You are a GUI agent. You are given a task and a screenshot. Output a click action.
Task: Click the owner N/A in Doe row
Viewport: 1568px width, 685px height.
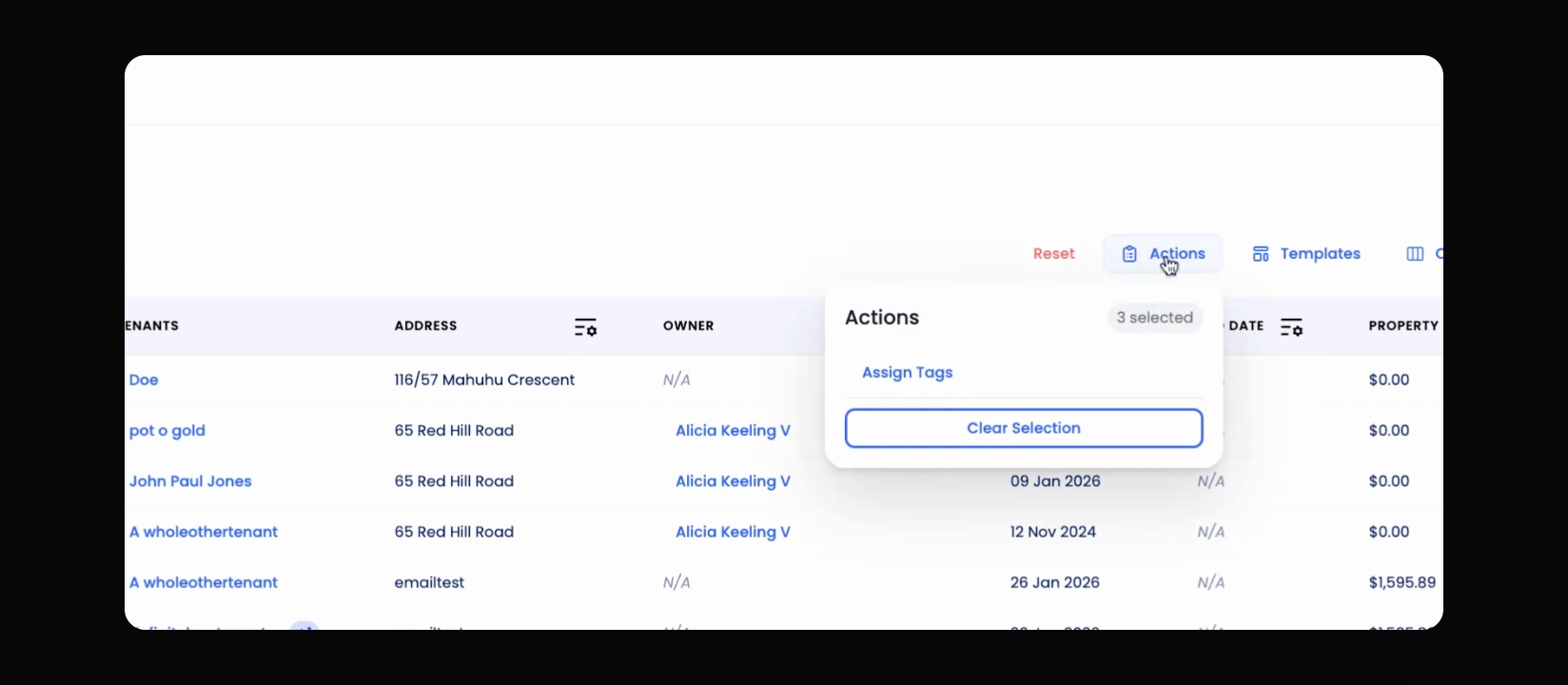pyautogui.click(x=676, y=380)
